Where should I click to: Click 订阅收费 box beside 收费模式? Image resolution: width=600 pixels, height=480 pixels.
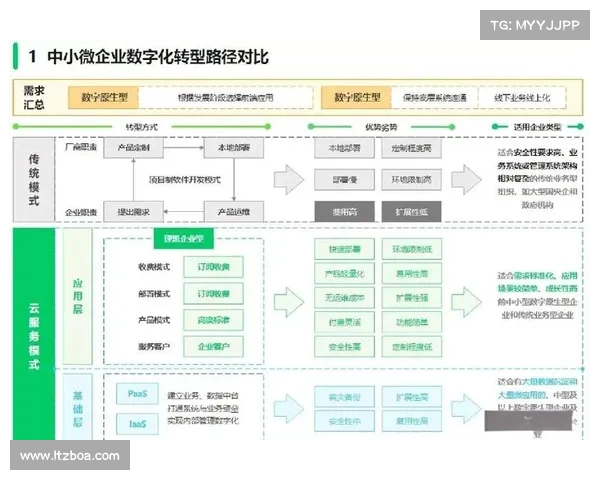pyautogui.click(x=214, y=267)
